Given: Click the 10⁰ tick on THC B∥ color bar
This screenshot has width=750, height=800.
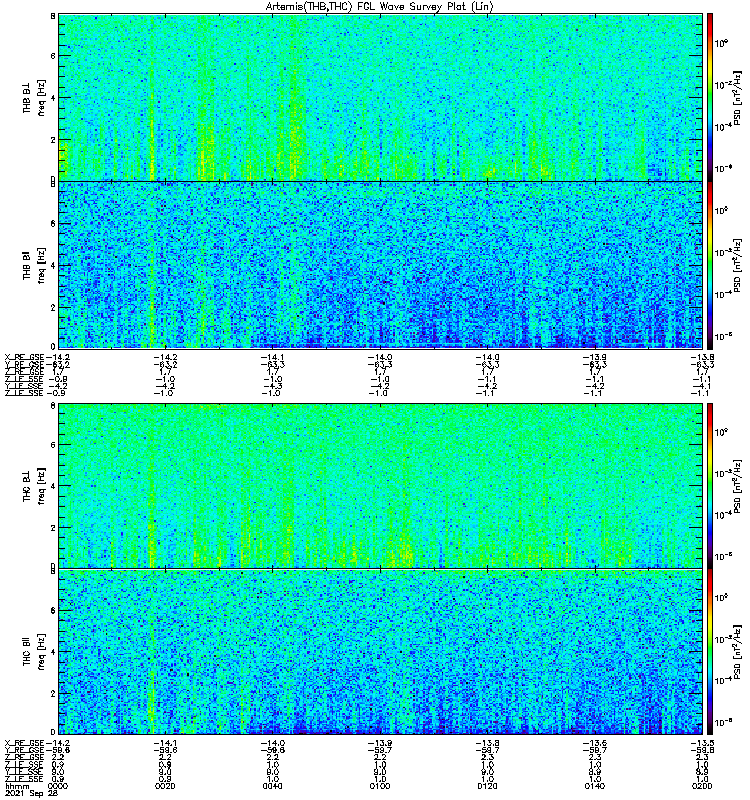Looking at the screenshot, I should 721,597.
